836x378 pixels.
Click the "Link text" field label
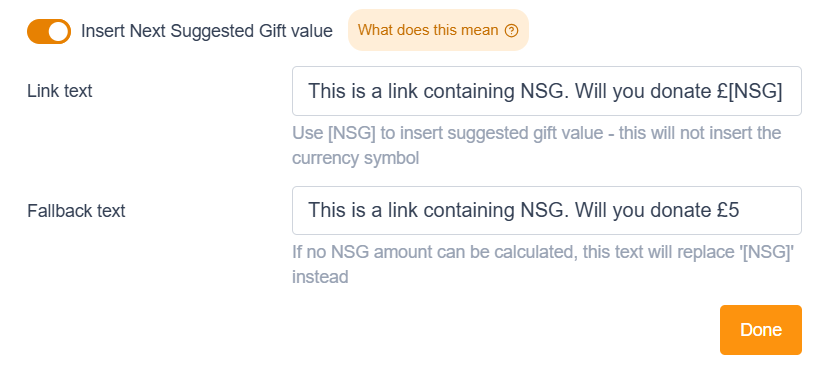point(60,91)
